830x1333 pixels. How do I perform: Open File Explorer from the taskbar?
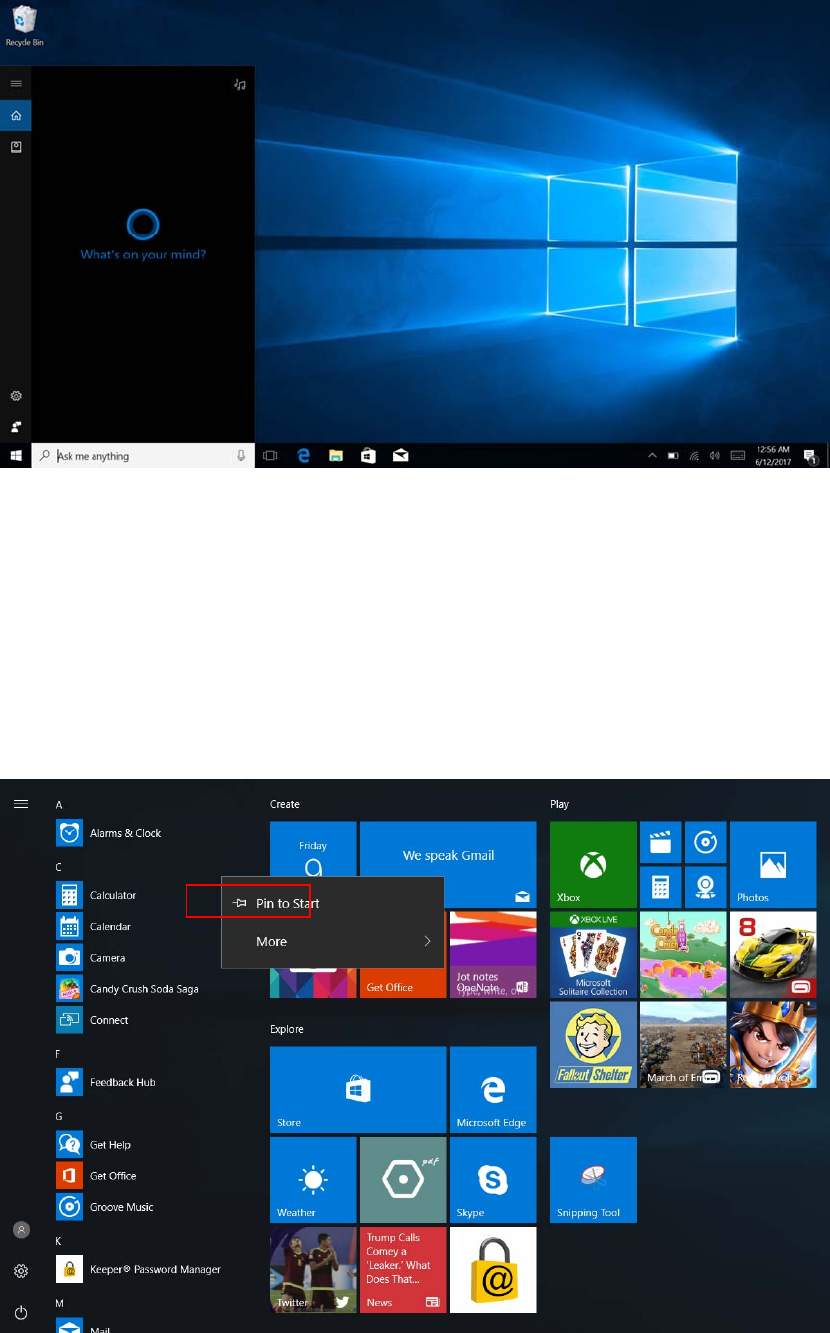(x=336, y=456)
